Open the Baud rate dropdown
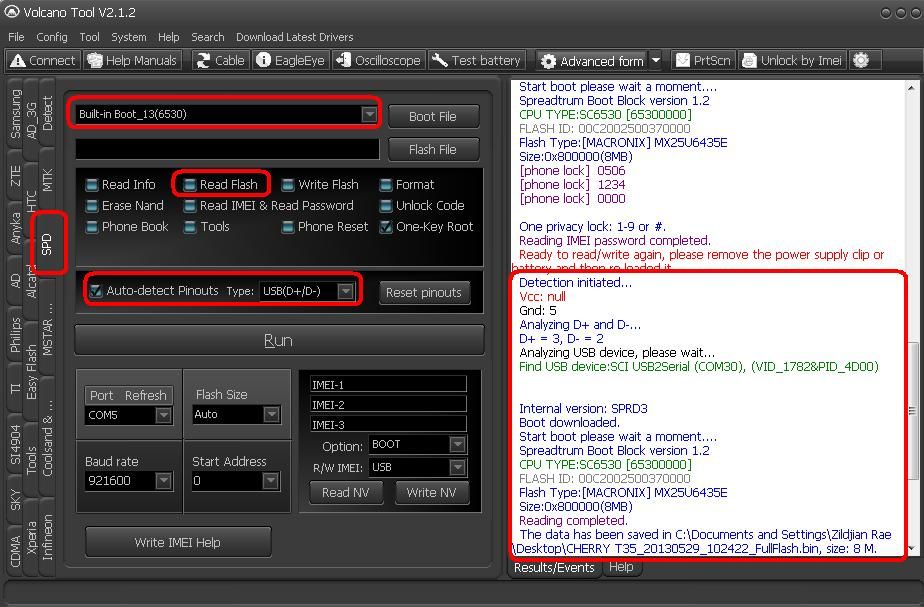The image size is (924, 607). pyautogui.click(x=163, y=481)
